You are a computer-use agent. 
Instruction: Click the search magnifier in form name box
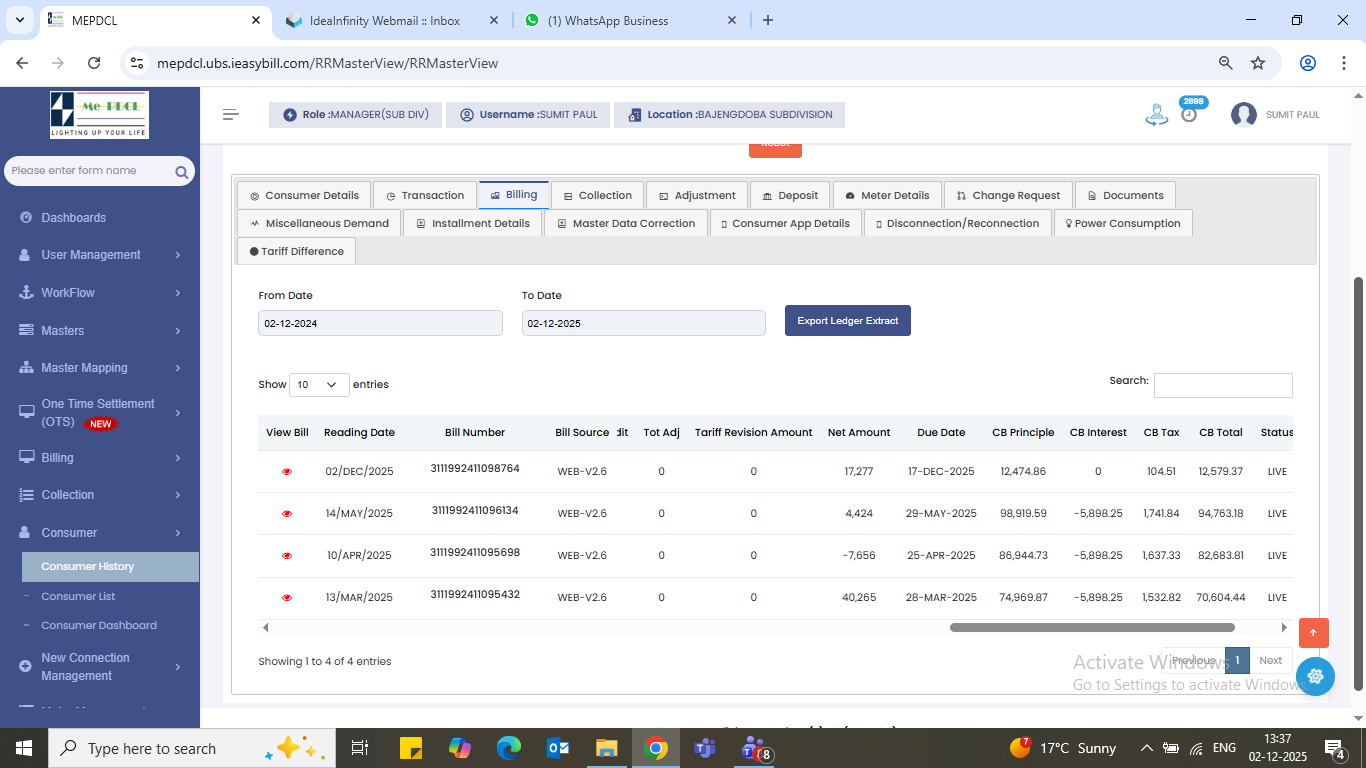[x=181, y=172]
